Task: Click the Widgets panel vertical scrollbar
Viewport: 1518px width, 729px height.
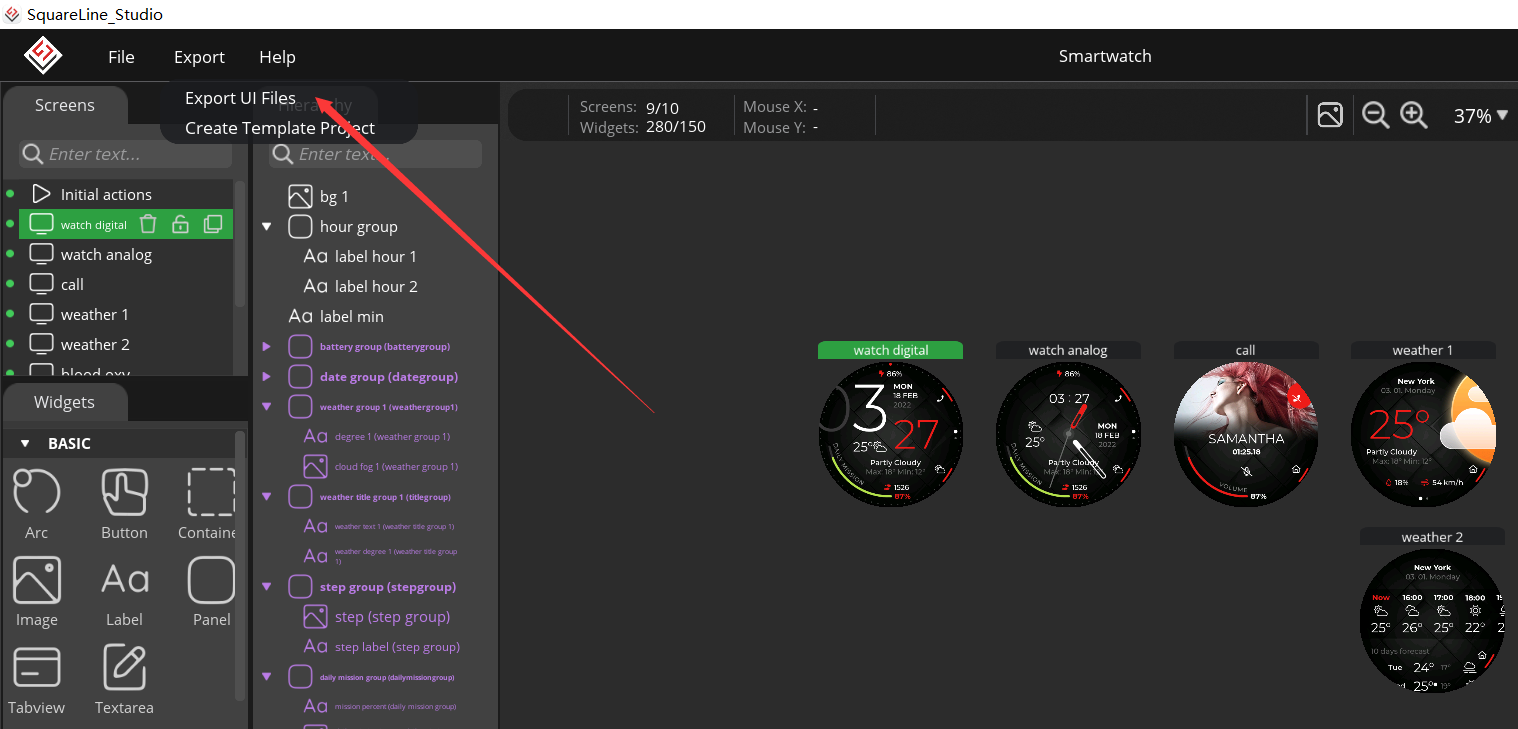Action: 239,566
